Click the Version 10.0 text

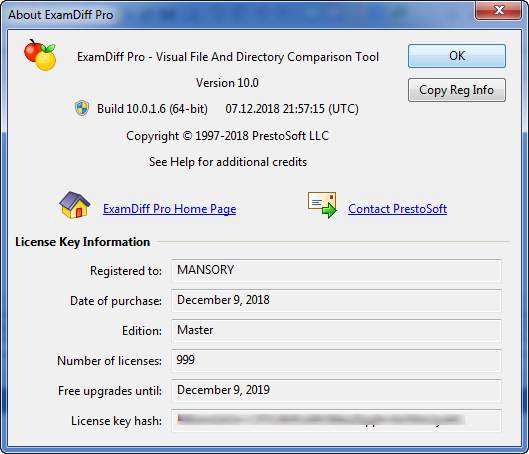coord(227,83)
